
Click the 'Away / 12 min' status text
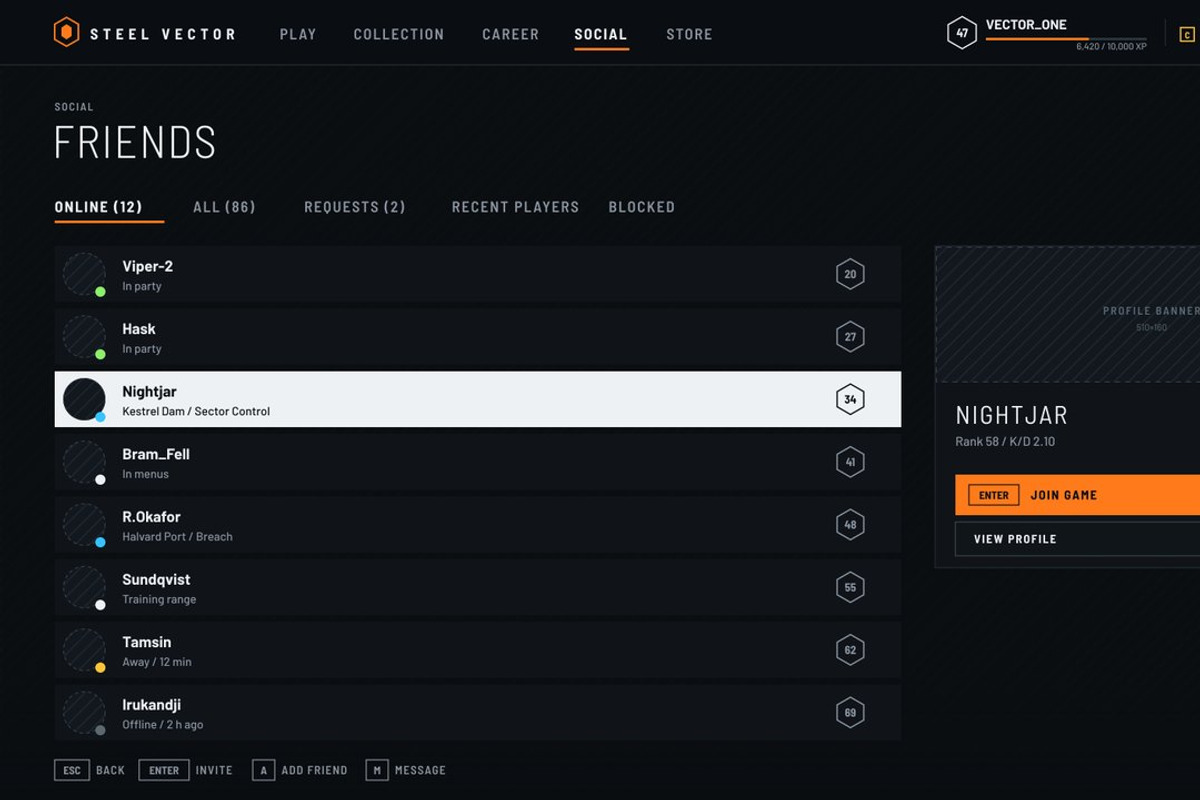[157, 662]
